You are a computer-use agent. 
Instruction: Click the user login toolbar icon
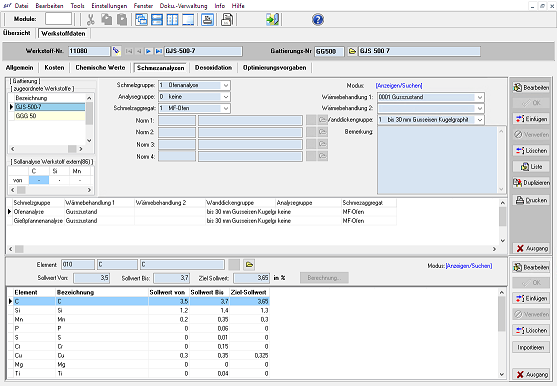pyautogui.click(x=207, y=19)
